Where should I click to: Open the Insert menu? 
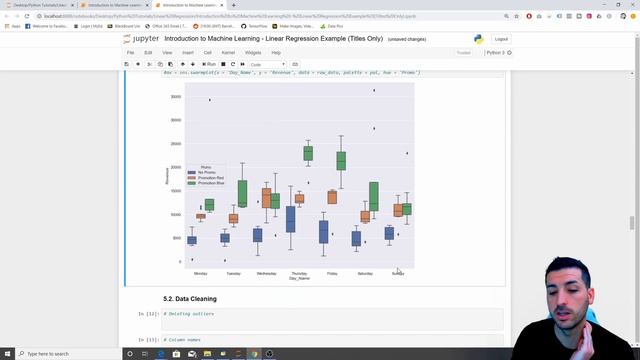point(188,53)
